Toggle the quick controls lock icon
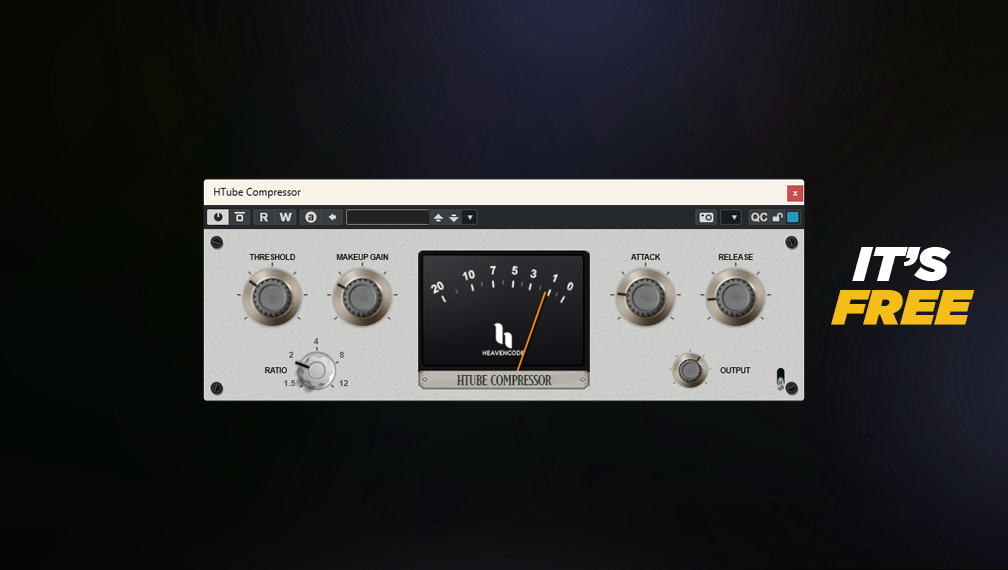Image resolution: width=1008 pixels, height=570 pixels. point(777,217)
